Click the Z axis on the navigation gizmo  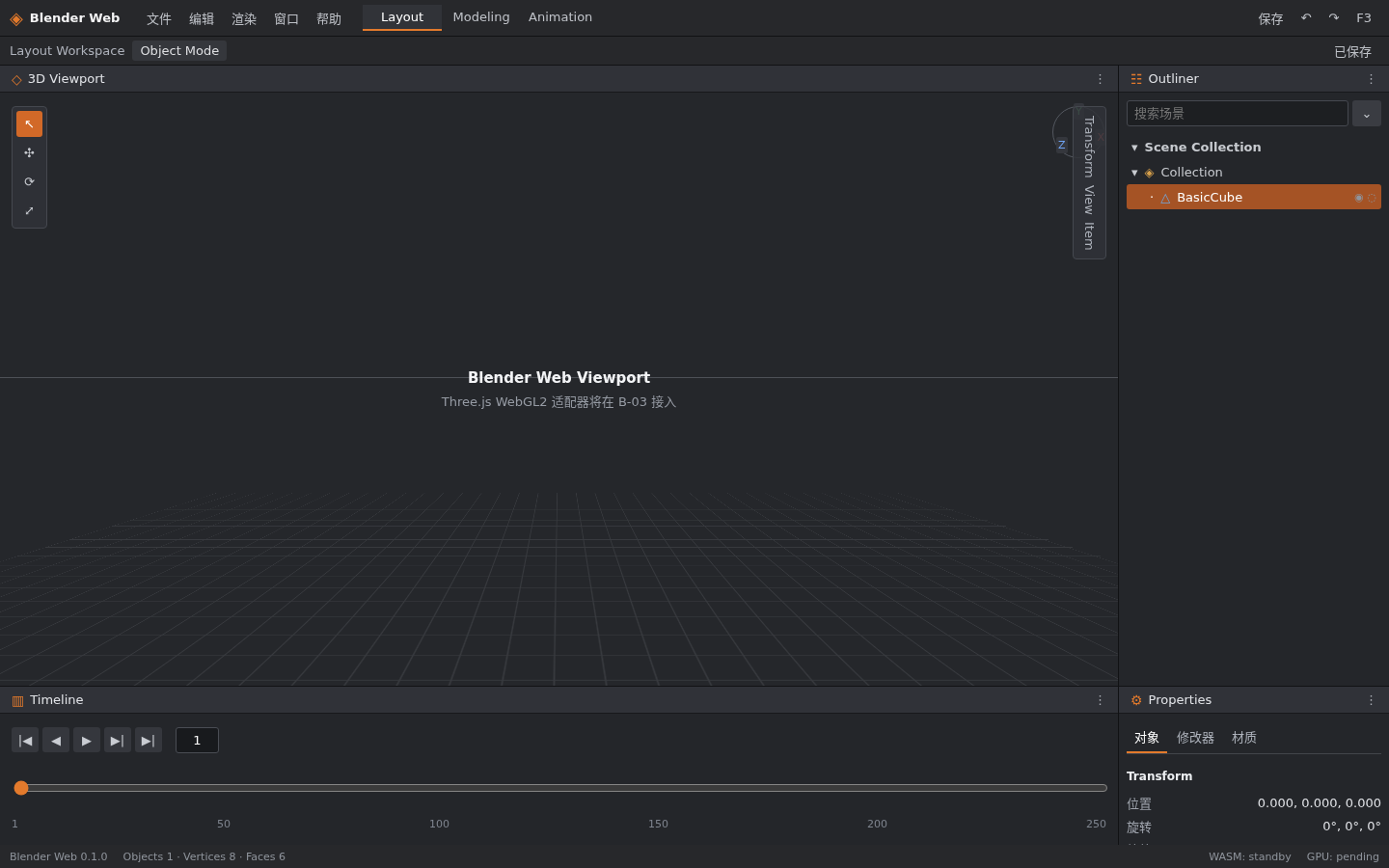[x=1061, y=145]
